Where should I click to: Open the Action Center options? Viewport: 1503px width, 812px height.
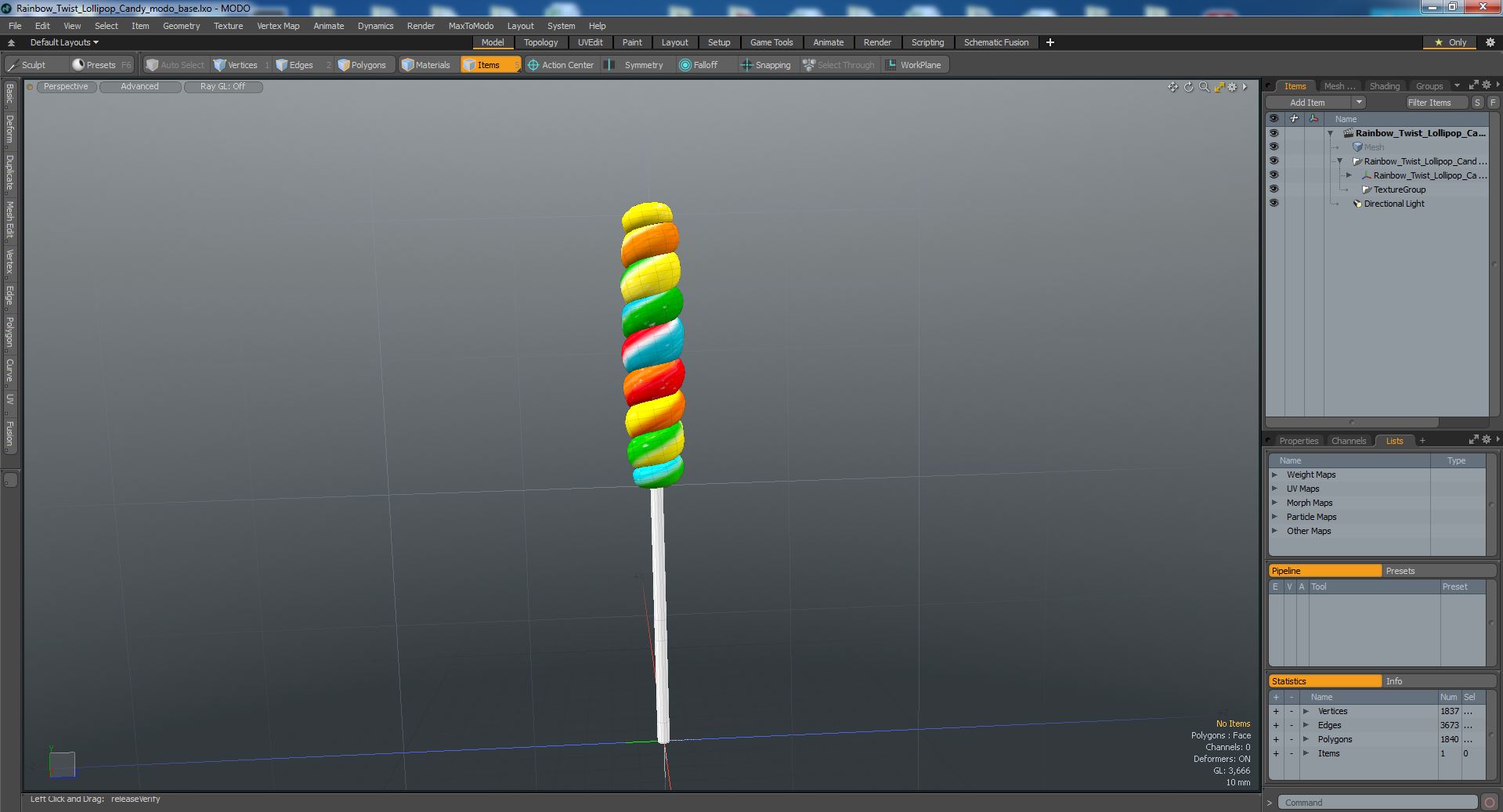561,65
